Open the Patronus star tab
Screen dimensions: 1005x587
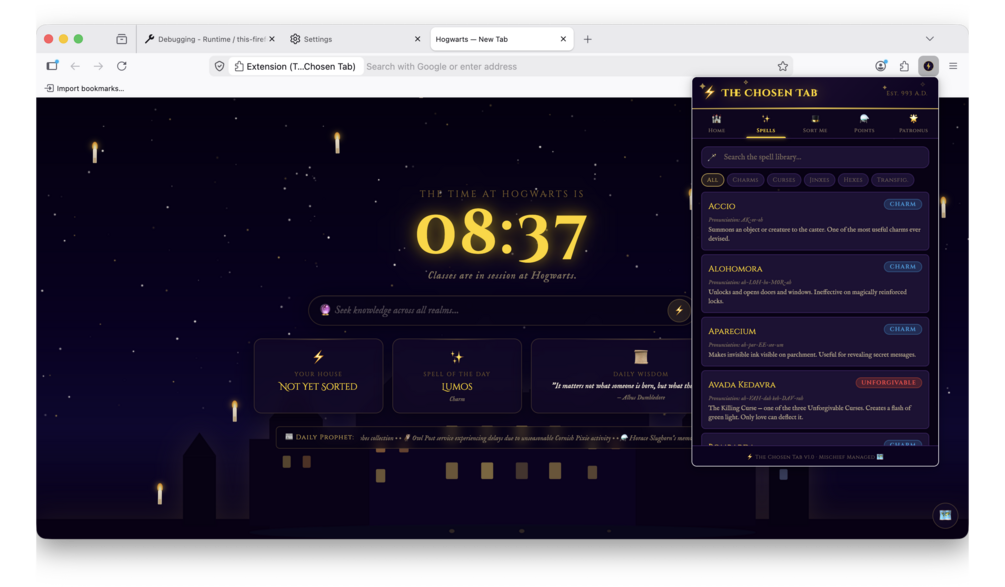click(x=913, y=124)
